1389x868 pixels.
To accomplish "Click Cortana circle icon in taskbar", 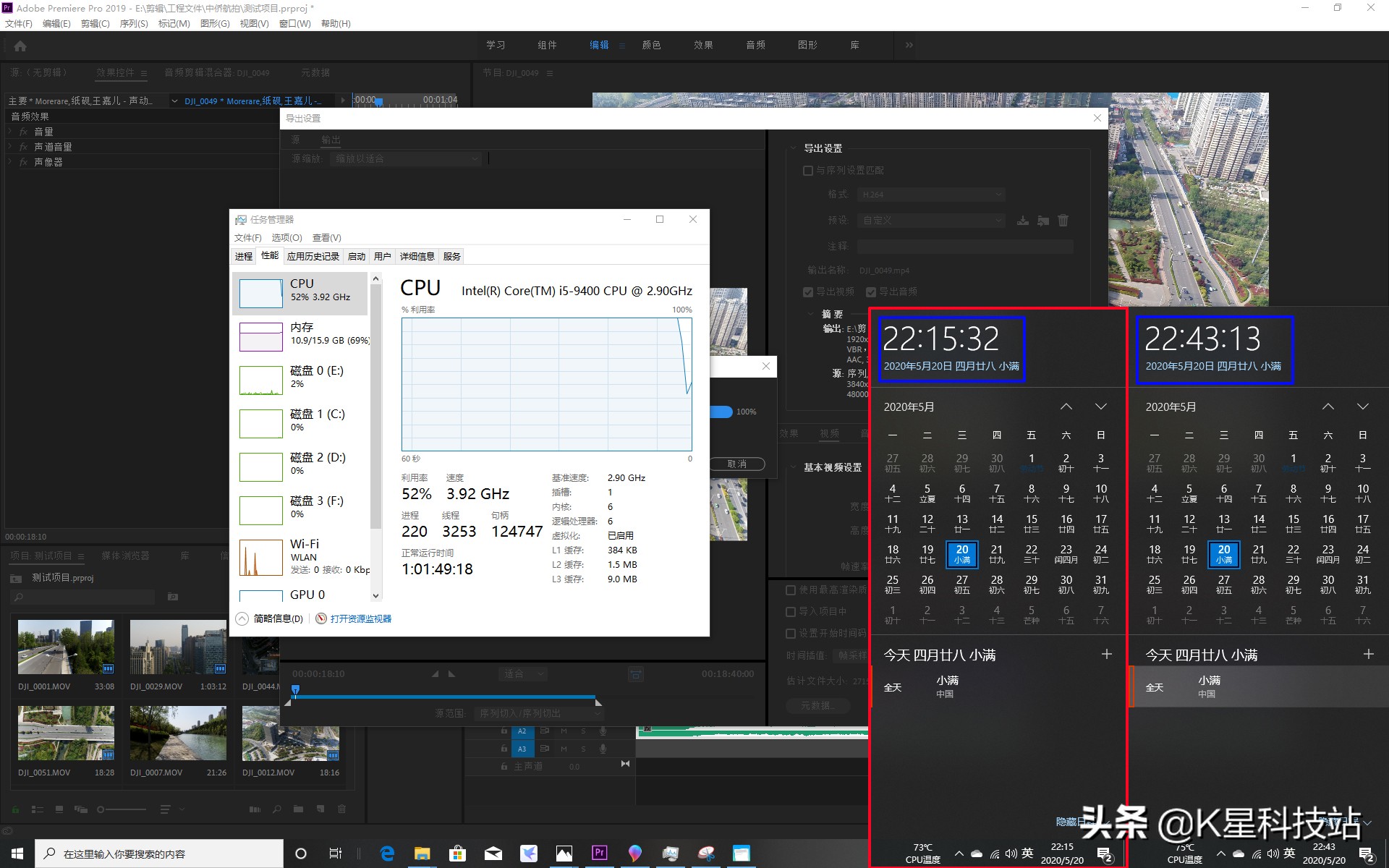I will tap(301, 854).
